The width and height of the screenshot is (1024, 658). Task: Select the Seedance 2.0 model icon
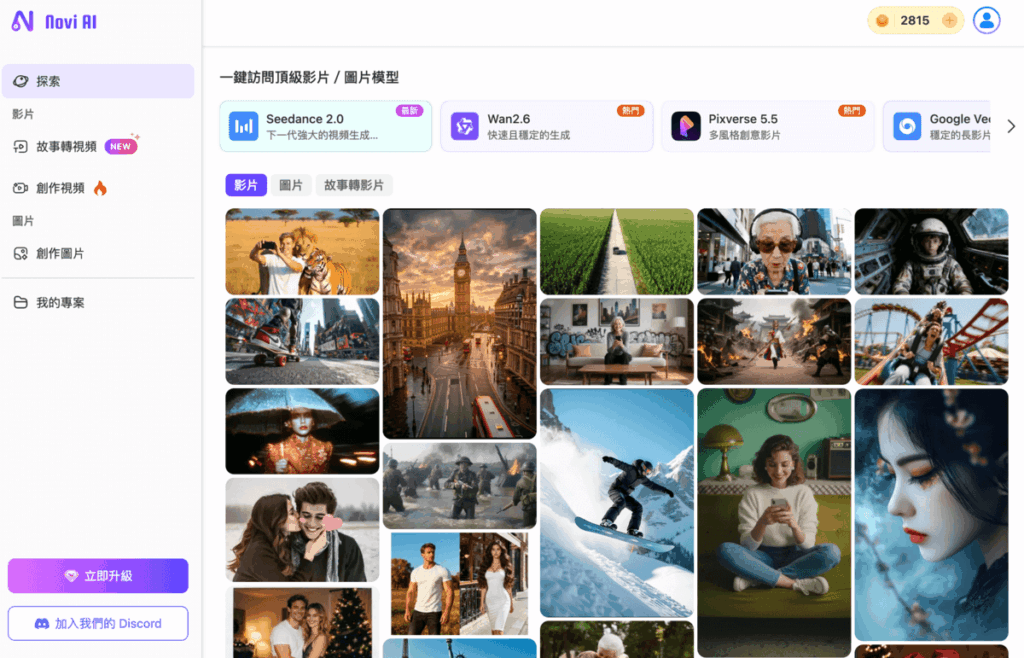(x=243, y=125)
